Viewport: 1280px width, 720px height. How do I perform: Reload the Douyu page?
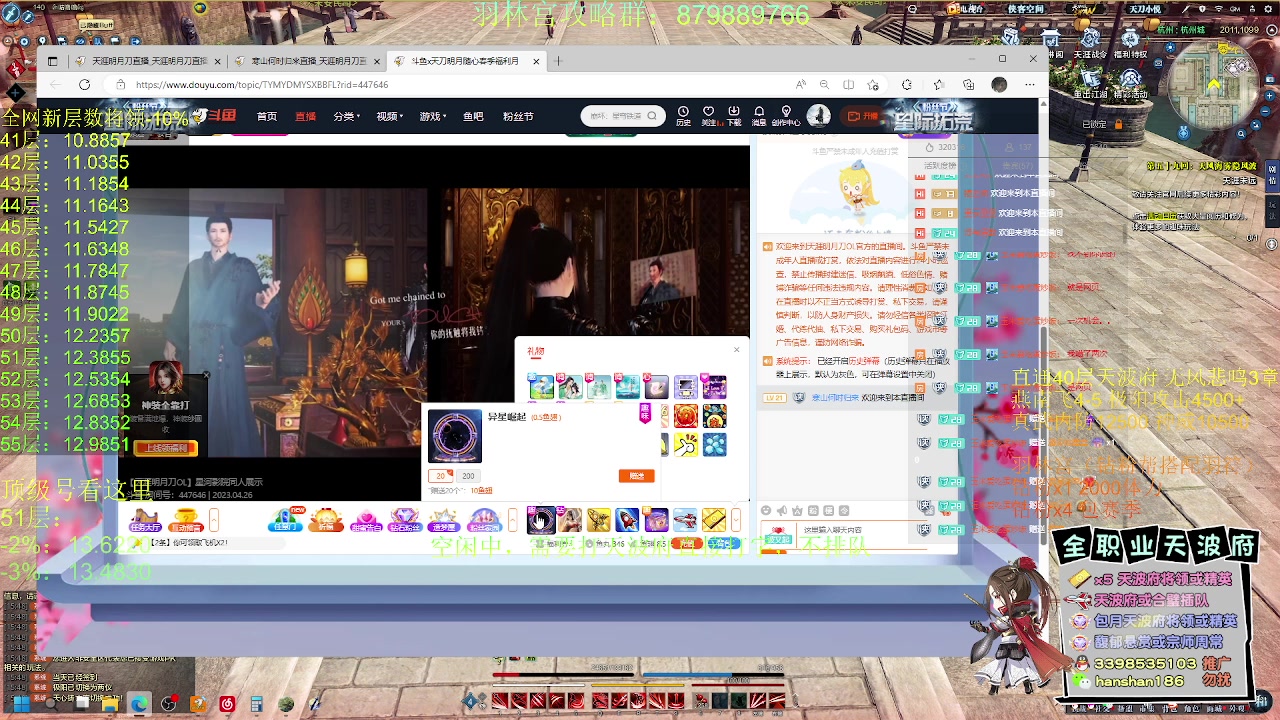pyautogui.click(x=84, y=85)
